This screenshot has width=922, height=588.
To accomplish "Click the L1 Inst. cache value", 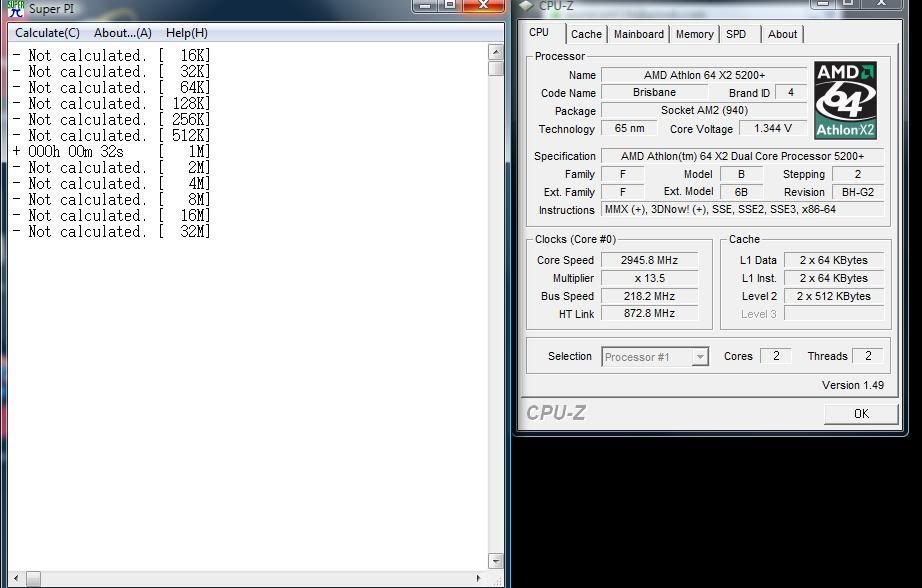I will [x=833, y=278].
